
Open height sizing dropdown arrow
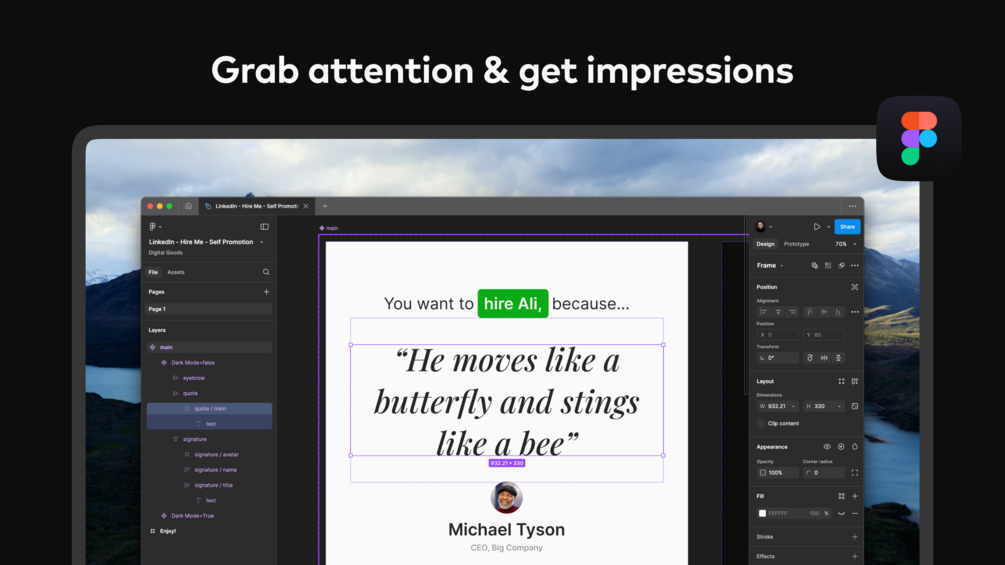839,406
